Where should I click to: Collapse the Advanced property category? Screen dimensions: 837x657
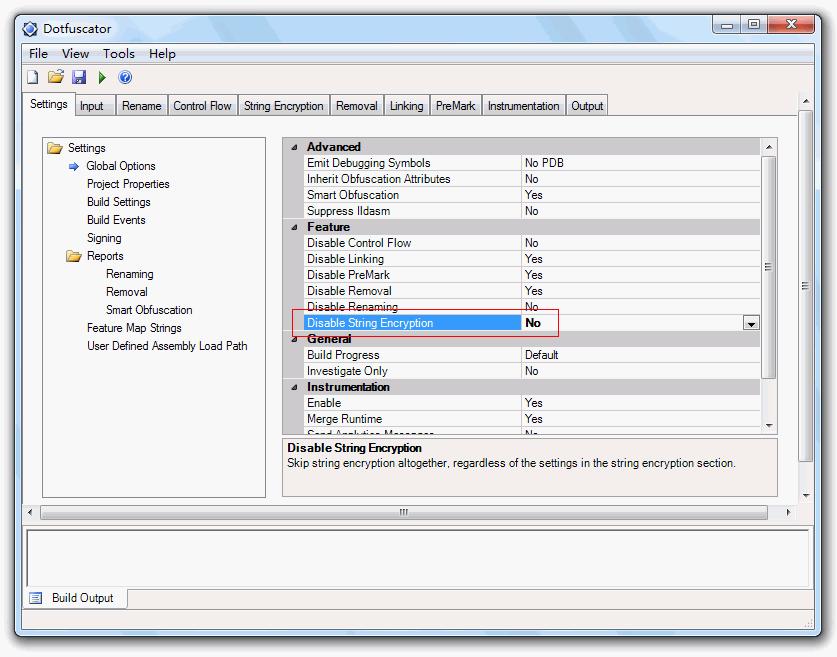pos(294,147)
